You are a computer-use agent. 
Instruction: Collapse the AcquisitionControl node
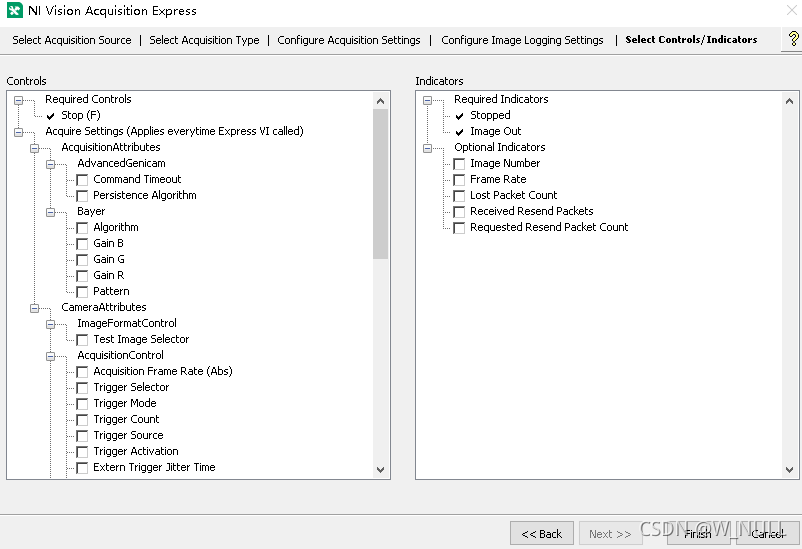[50, 356]
